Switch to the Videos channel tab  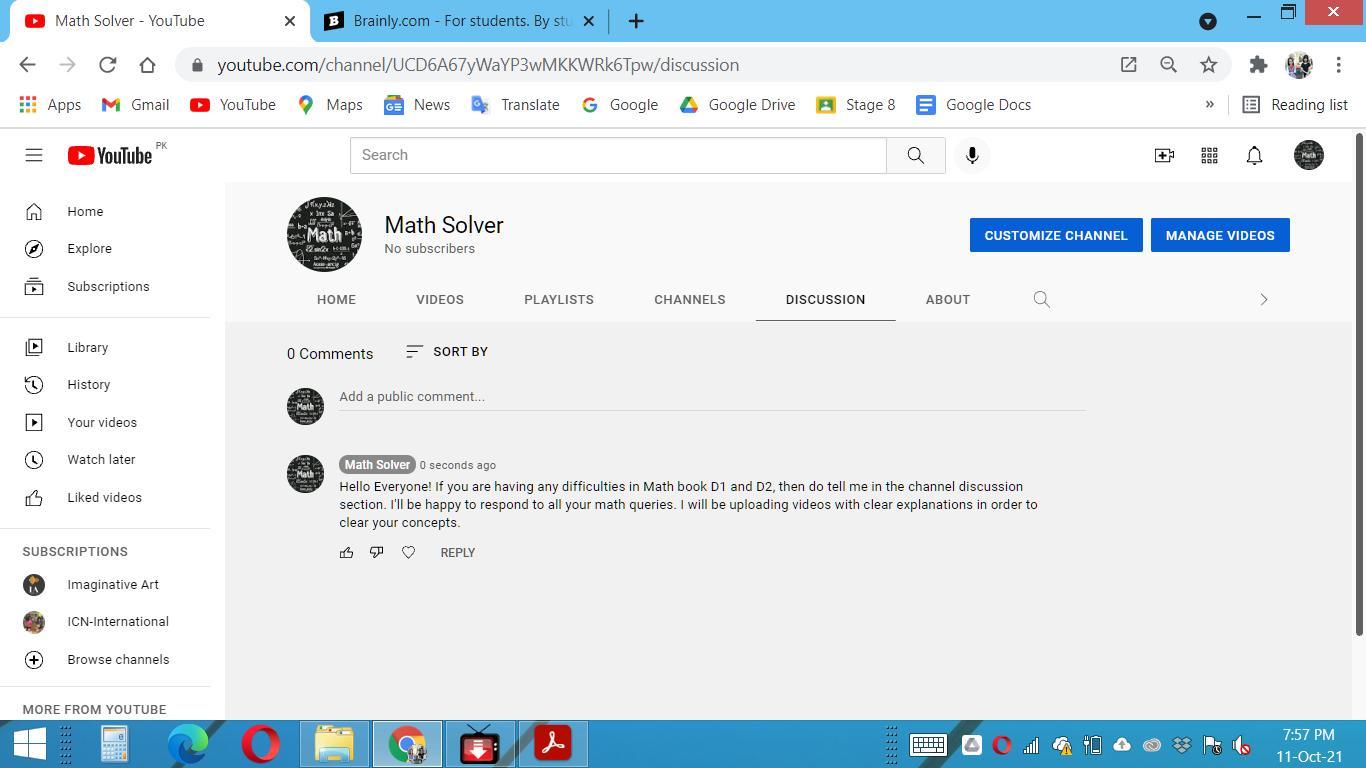tap(439, 299)
